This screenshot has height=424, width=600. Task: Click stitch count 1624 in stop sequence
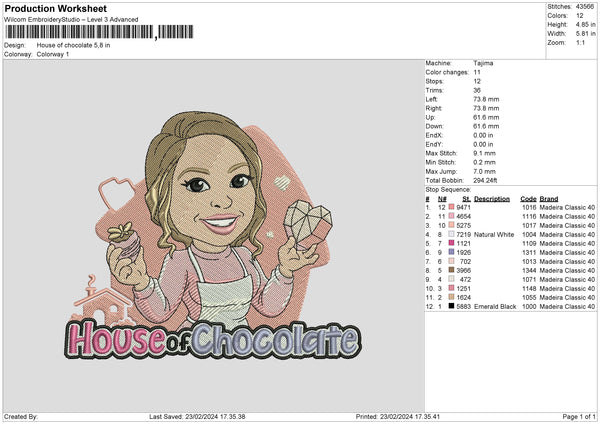463,297
